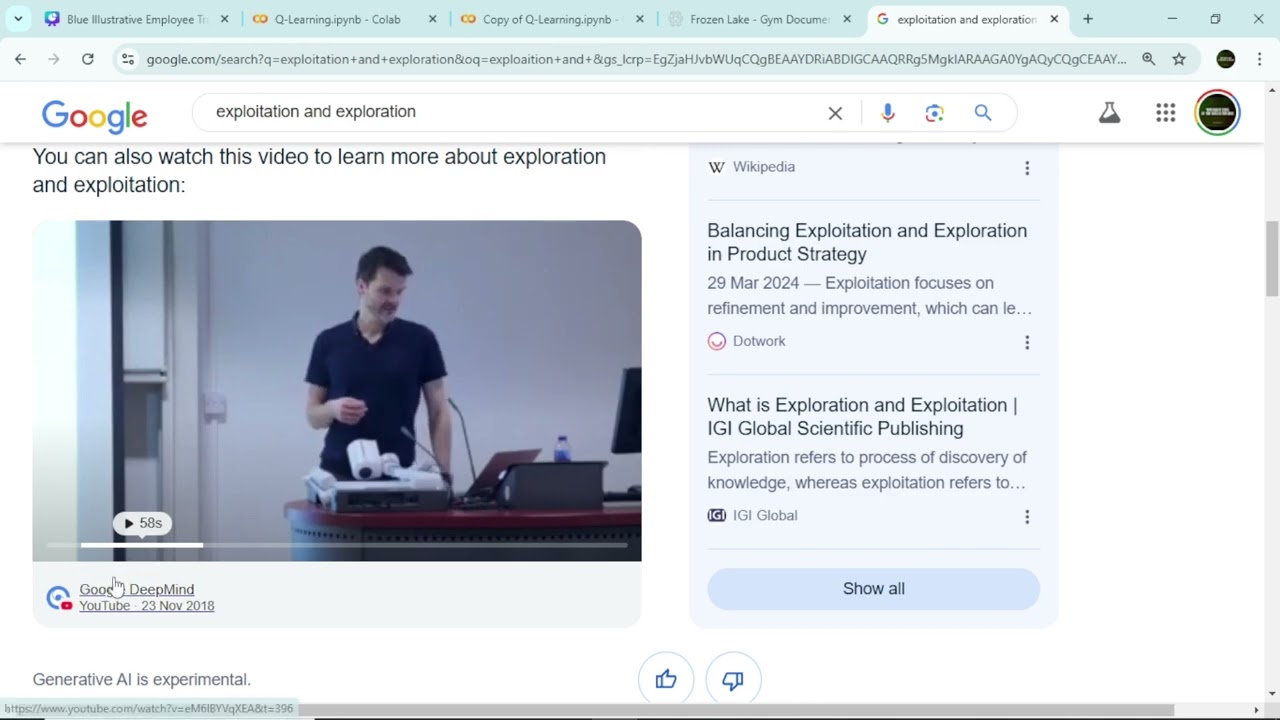Search by image with Google Lens
Screen dimensions: 1280x720
[x=934, y=113]
